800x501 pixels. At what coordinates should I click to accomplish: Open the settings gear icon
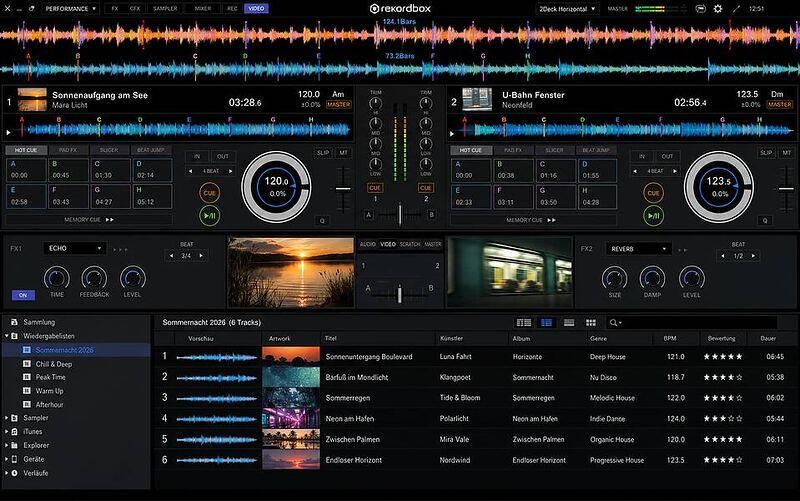[717, 9]
